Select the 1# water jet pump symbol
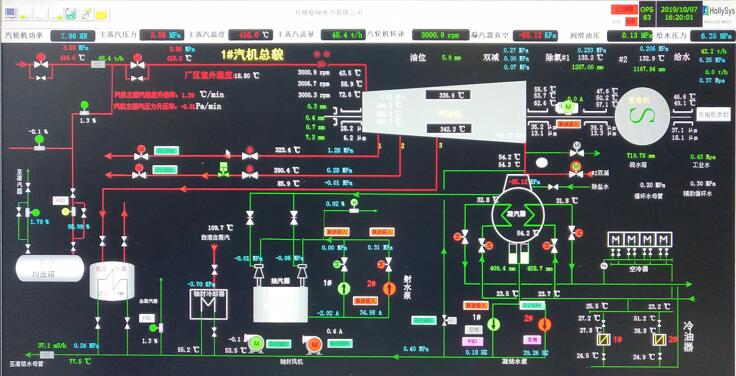This screenshot has width=736, height=376. (344, 289)
